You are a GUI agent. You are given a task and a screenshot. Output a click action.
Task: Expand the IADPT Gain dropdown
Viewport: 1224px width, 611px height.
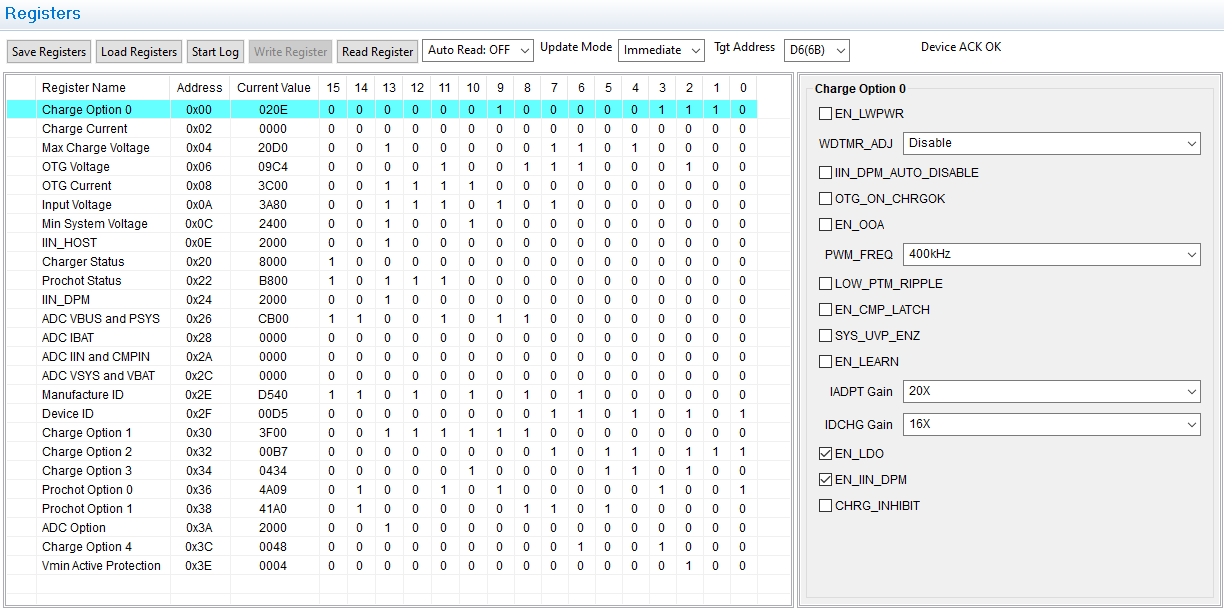1051,392
